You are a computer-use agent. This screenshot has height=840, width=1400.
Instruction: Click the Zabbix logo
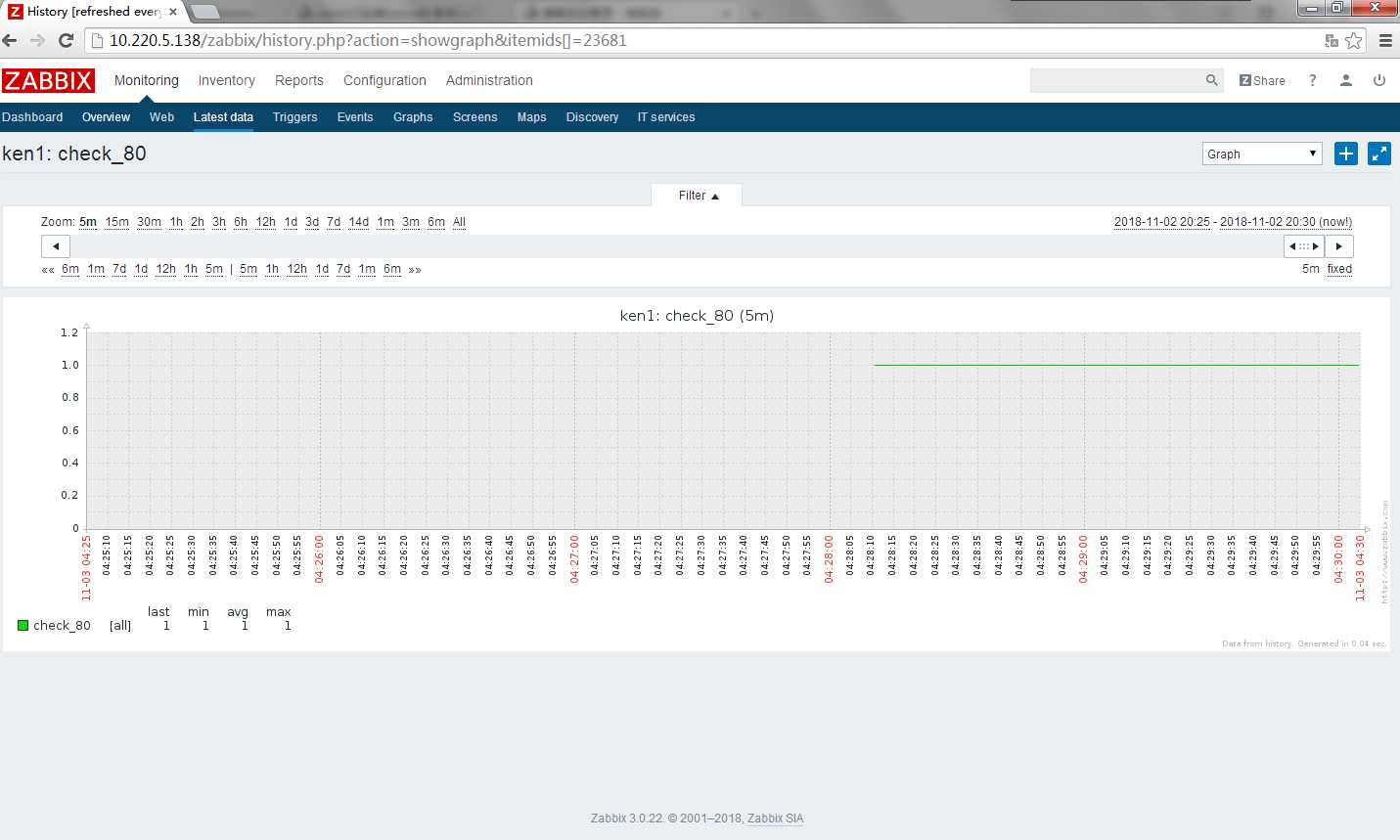click(48, 80)
